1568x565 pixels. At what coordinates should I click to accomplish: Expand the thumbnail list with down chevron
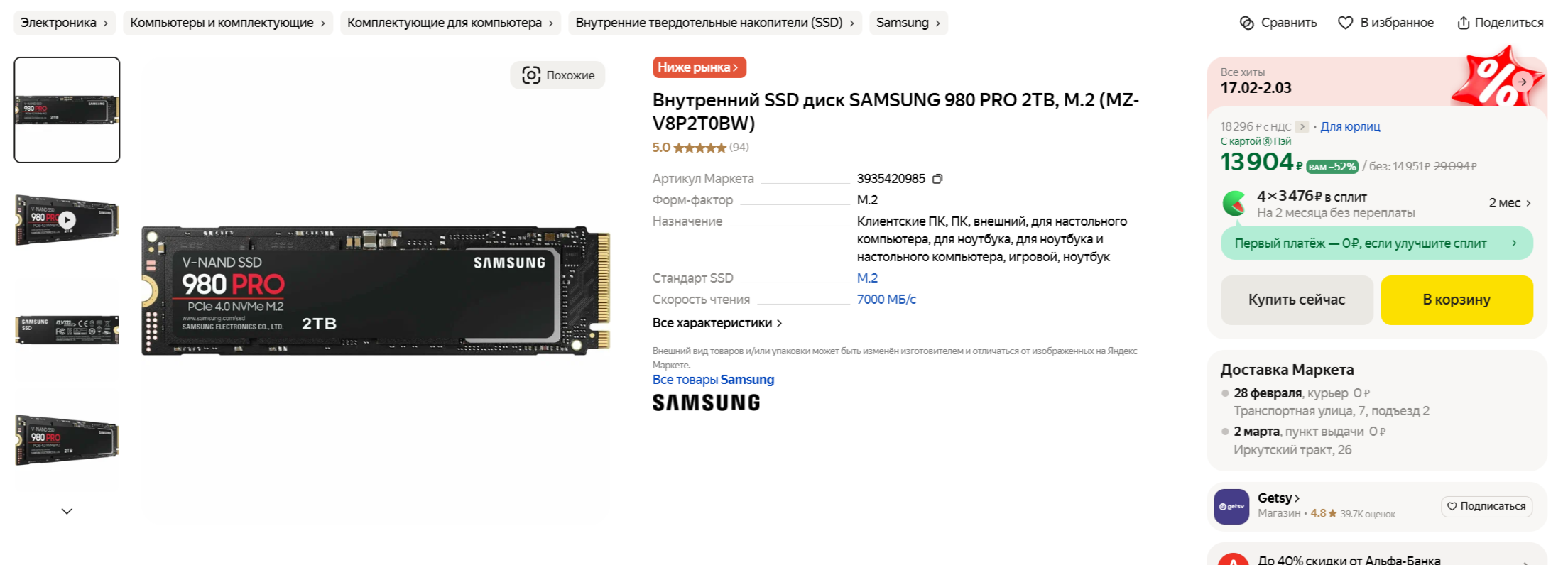point(67,511)
